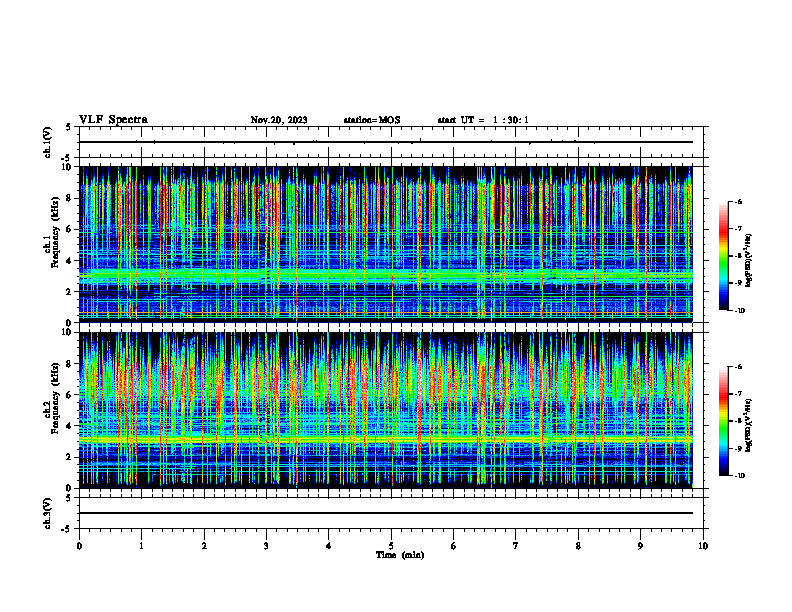Click the "station=MOS" header label
This screenshot has height=612, width=792.
tap(372, 120)
